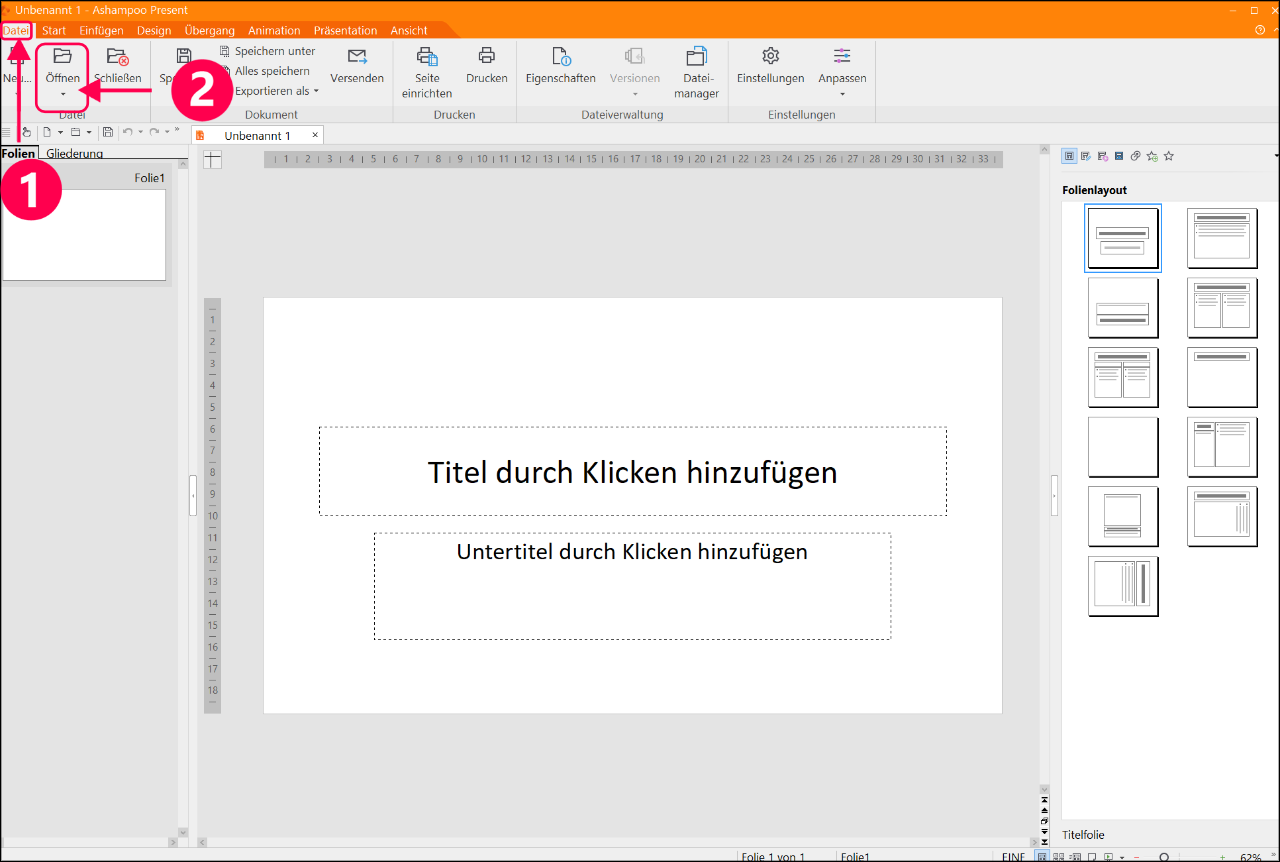Screen dimensions: 1280x862
Task: Click the zoom out minus in status bar
Action: [1136, 858]
